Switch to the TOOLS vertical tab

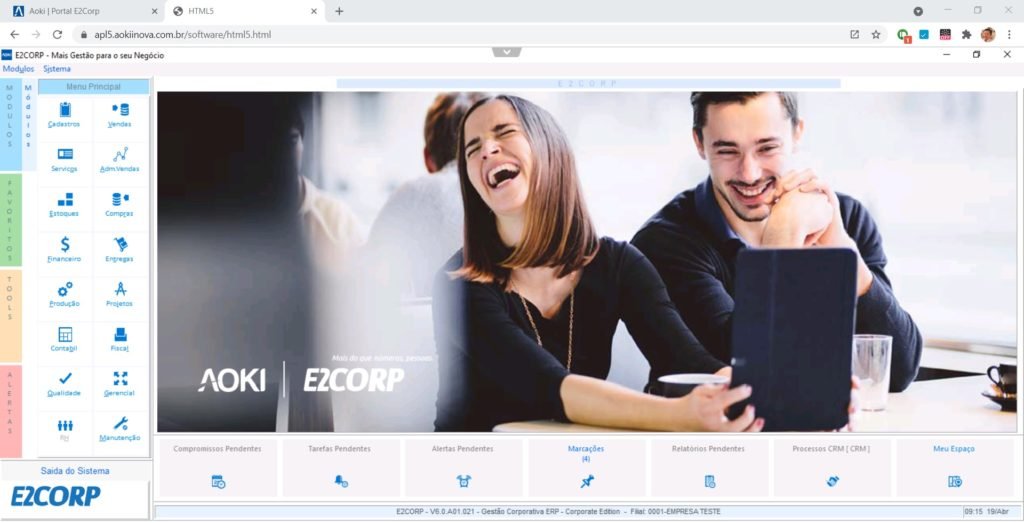[x=10, y=316]
